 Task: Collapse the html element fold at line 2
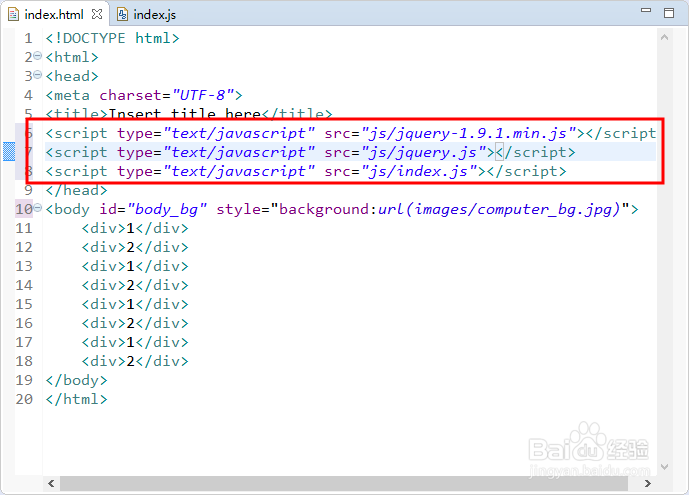[x=38, y=56]
